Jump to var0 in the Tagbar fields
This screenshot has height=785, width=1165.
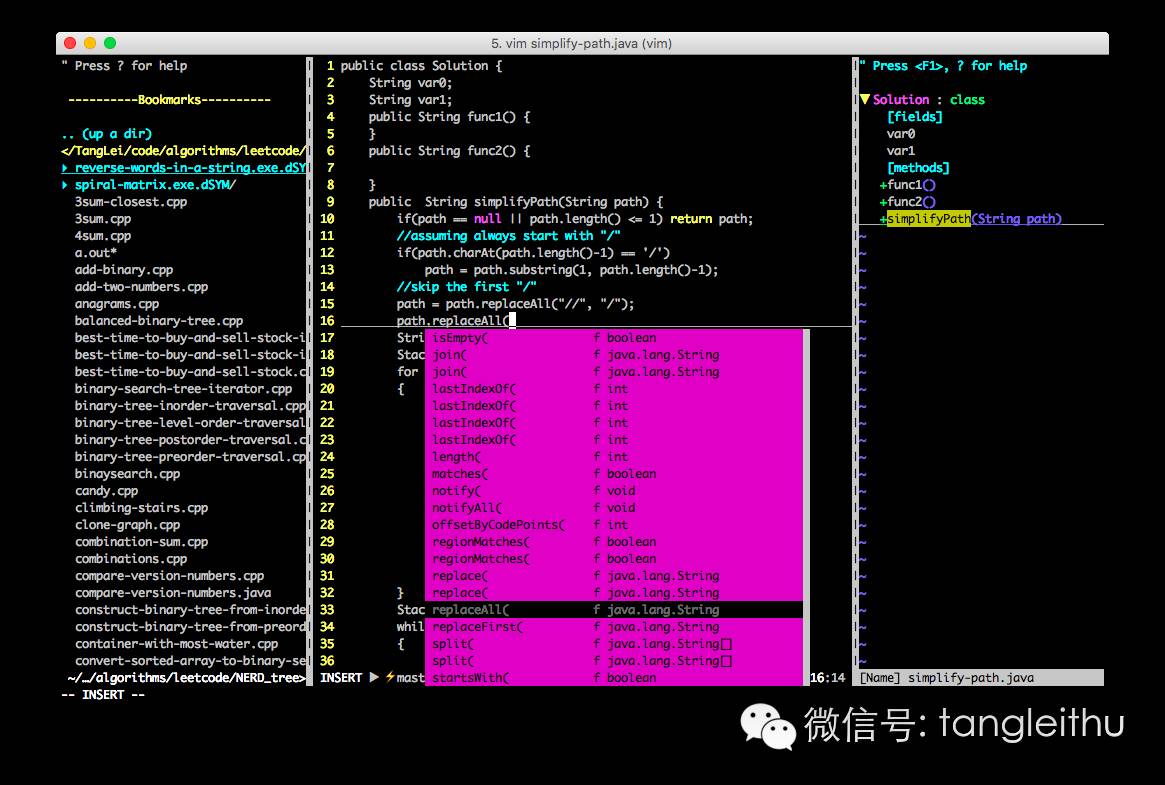pos(900,134)
